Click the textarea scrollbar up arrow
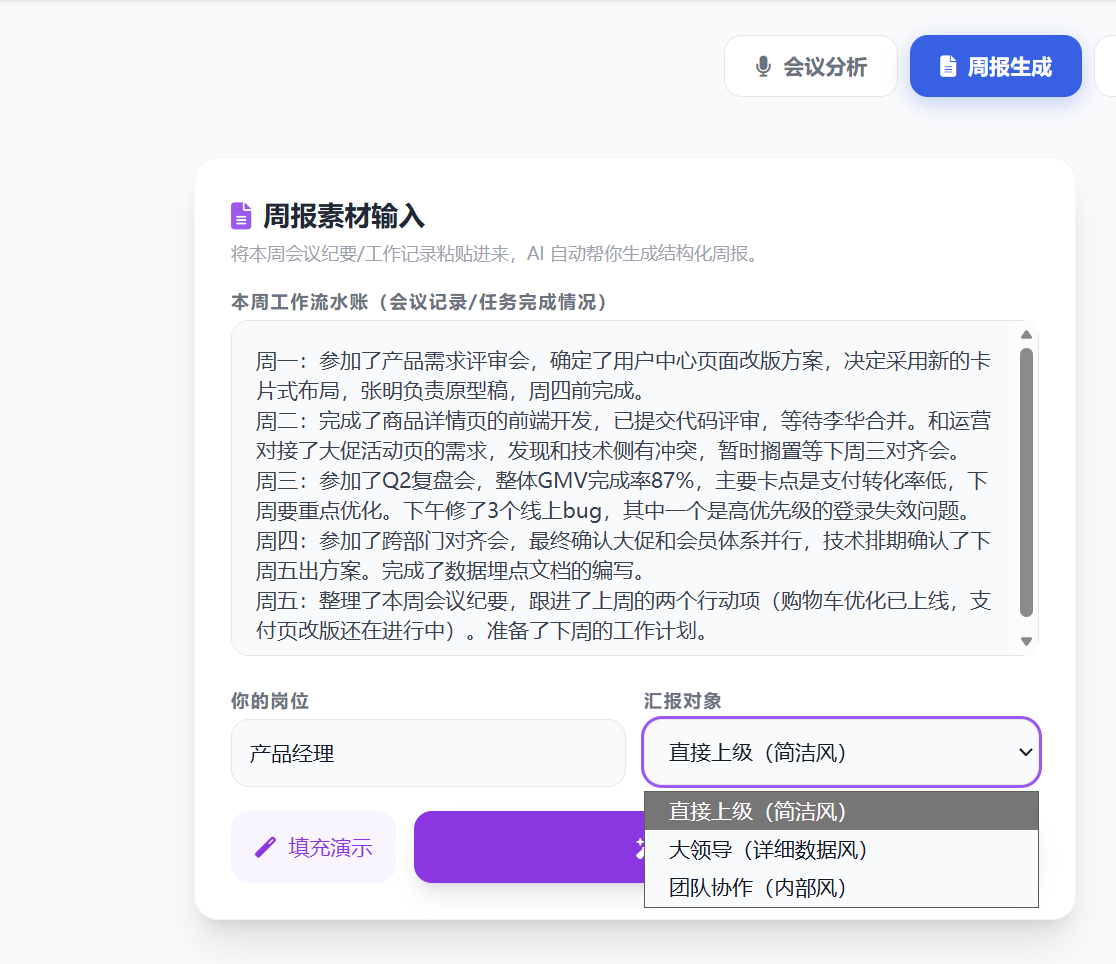Viewport: 1116px width, 964px height. click(x=1026, y=335)
